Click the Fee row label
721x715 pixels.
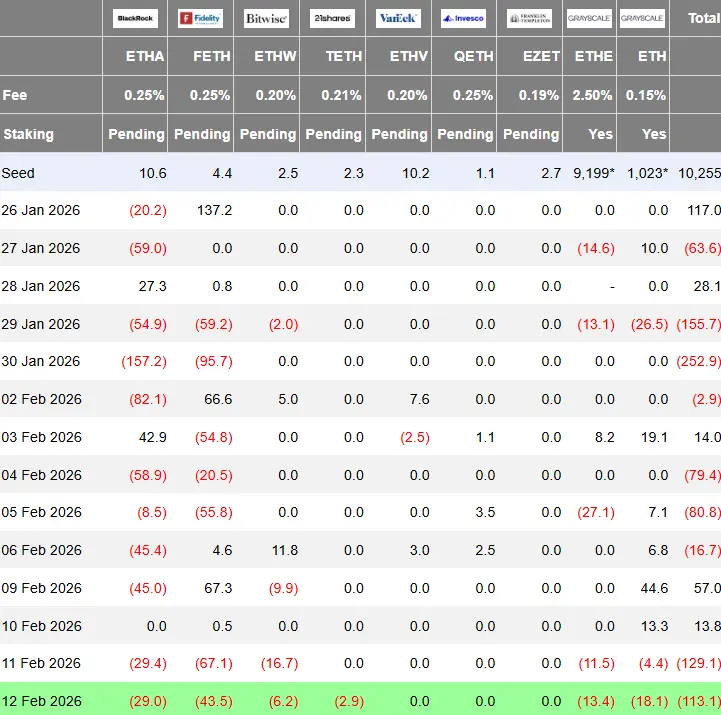click(x=15, y=95)
